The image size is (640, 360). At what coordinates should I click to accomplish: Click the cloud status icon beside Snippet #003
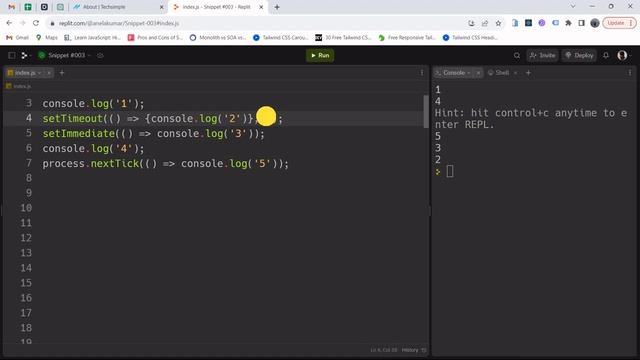coord(100,56)
